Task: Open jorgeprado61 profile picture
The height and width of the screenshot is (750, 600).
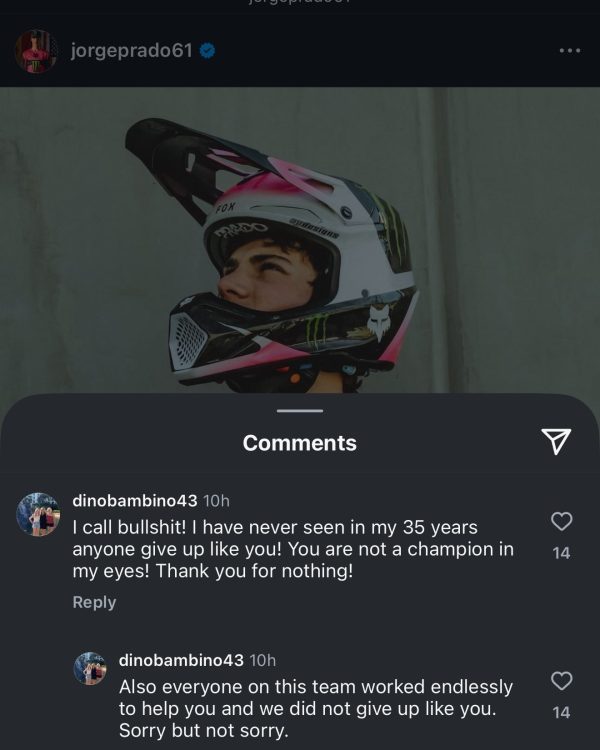Action: [36, 50]
